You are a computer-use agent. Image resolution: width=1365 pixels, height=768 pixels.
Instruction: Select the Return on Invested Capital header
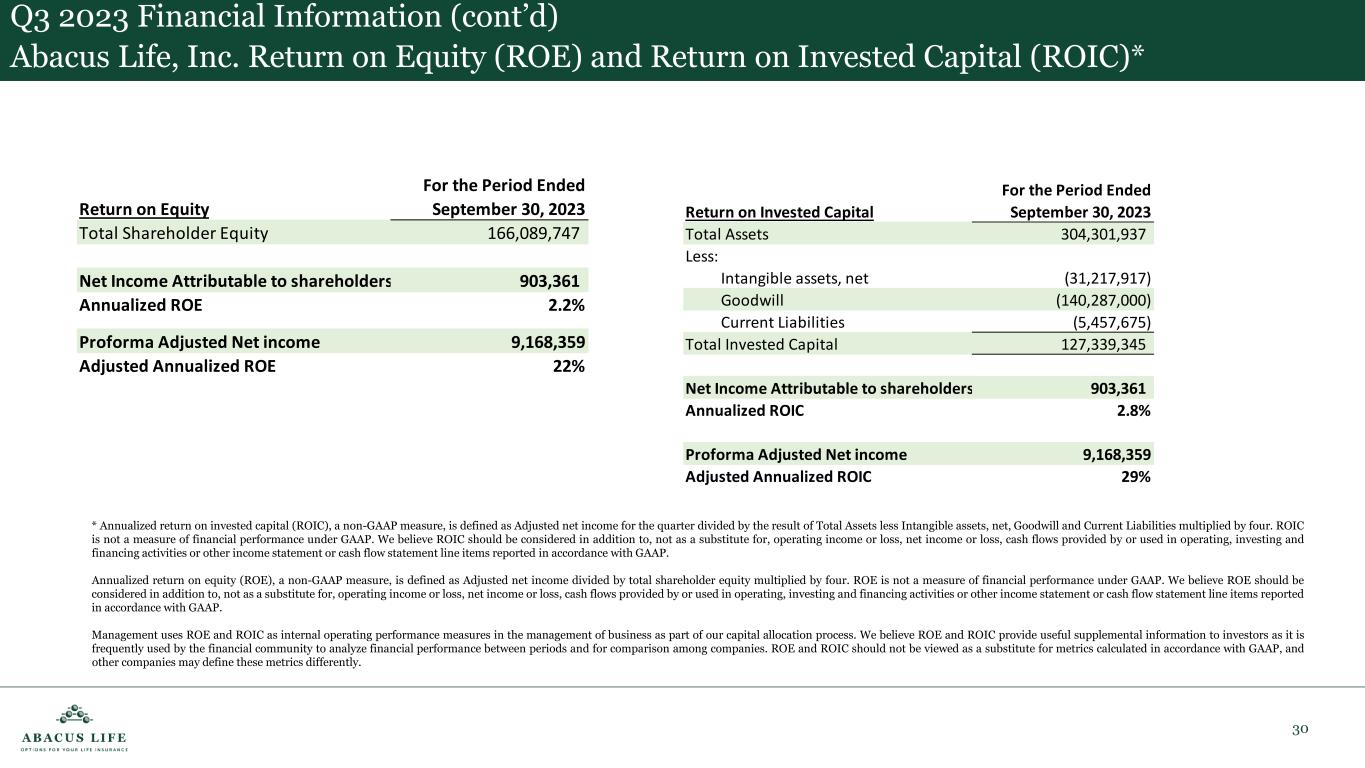(779, 212)
